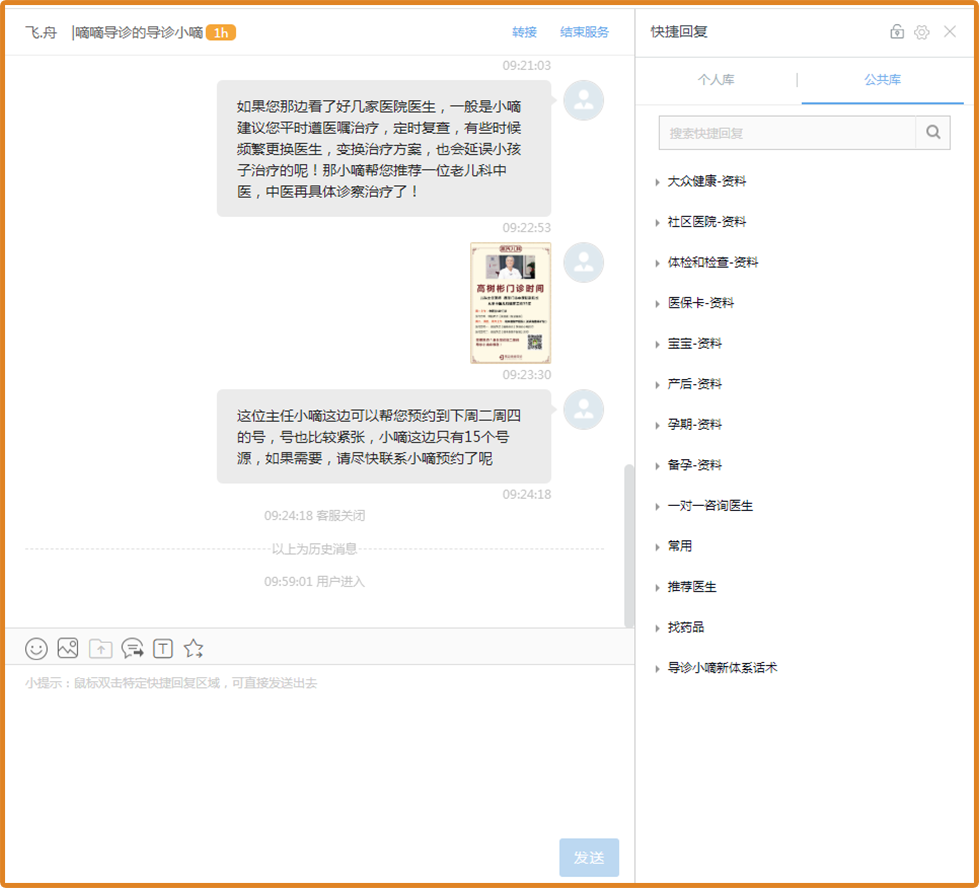Select the 公共库 tab
Image resolution: width=979 pixels, height=888 pixels.
click(882, 80)
